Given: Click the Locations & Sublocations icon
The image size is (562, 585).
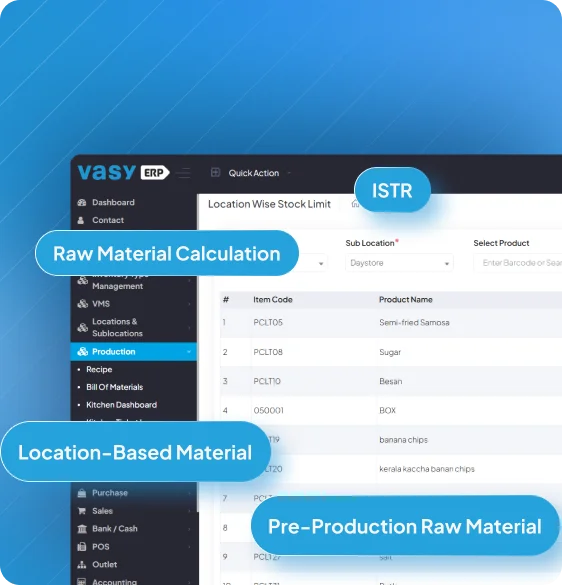Looking at the screenshot, I should click(x=82, y=328).
